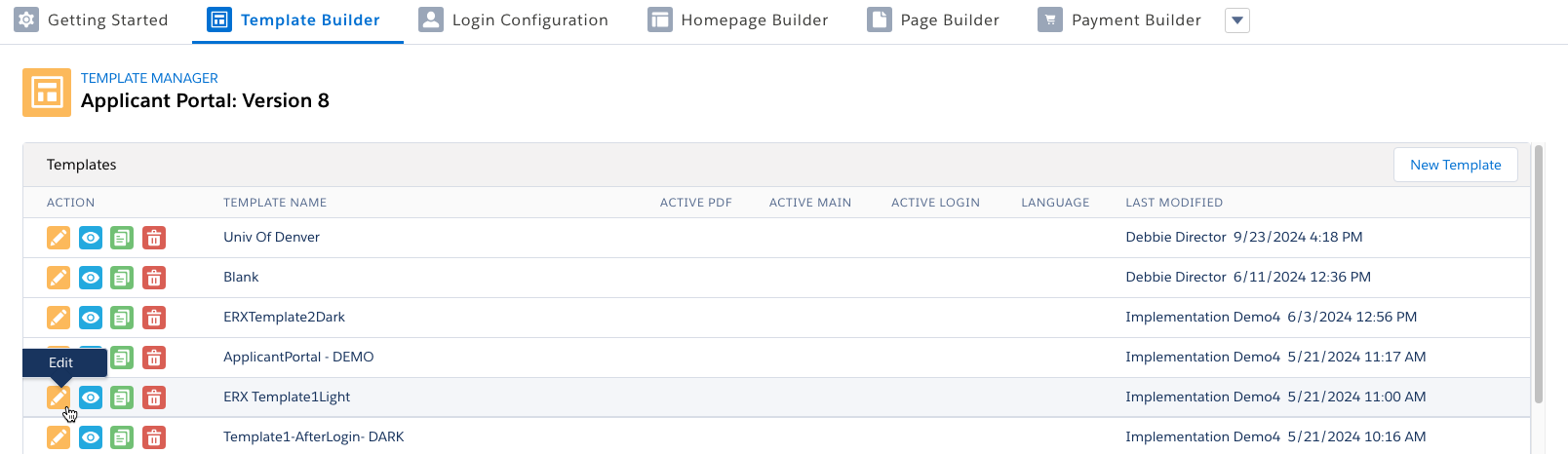The height and width of the screenshot is (454, 1568).
Task: Preview the ERXTemplate2Dark template with eye icon
Action: pyautogui.click(x=91, y=318)
